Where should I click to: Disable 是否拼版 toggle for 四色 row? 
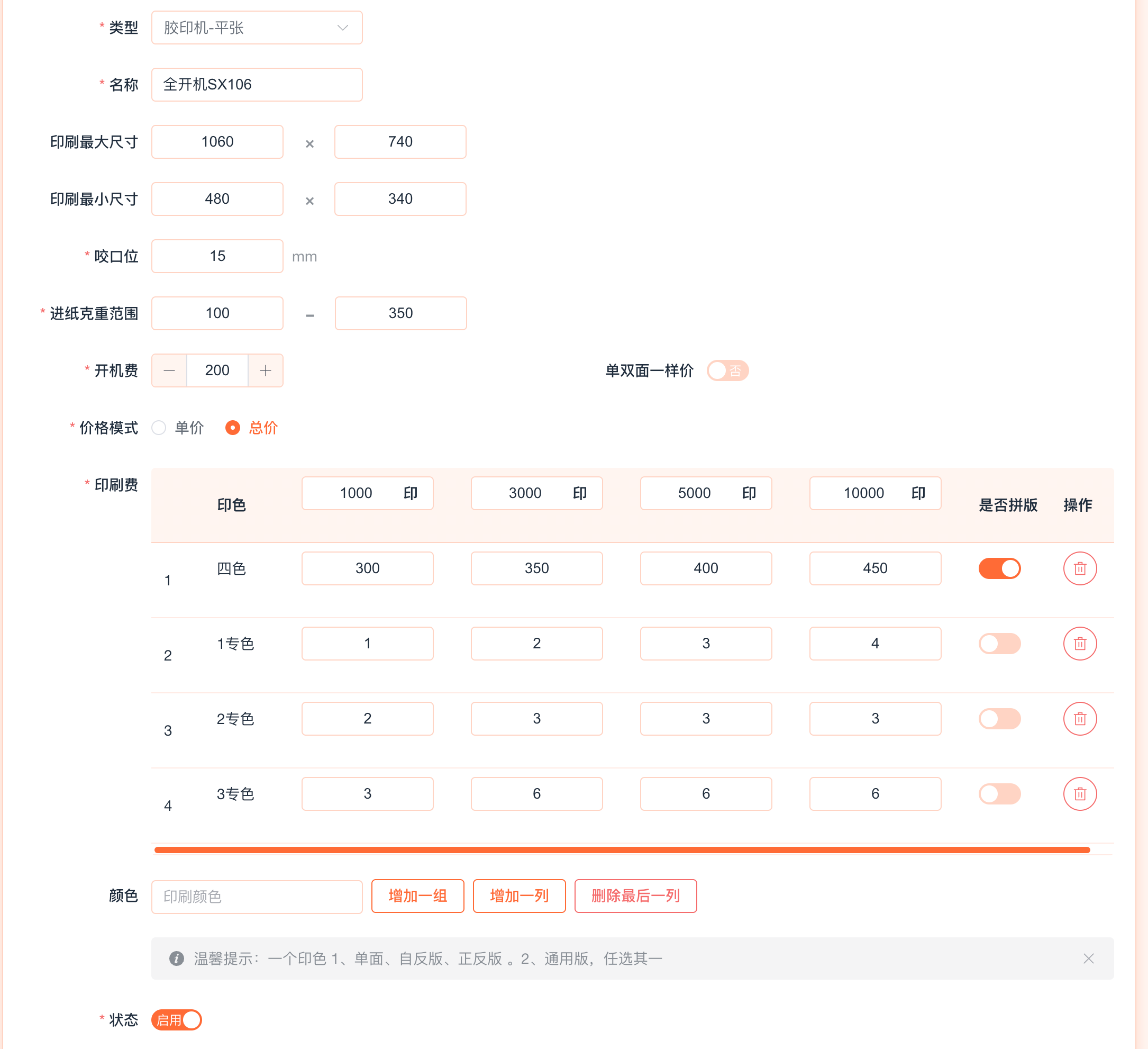tap(999, 568)
